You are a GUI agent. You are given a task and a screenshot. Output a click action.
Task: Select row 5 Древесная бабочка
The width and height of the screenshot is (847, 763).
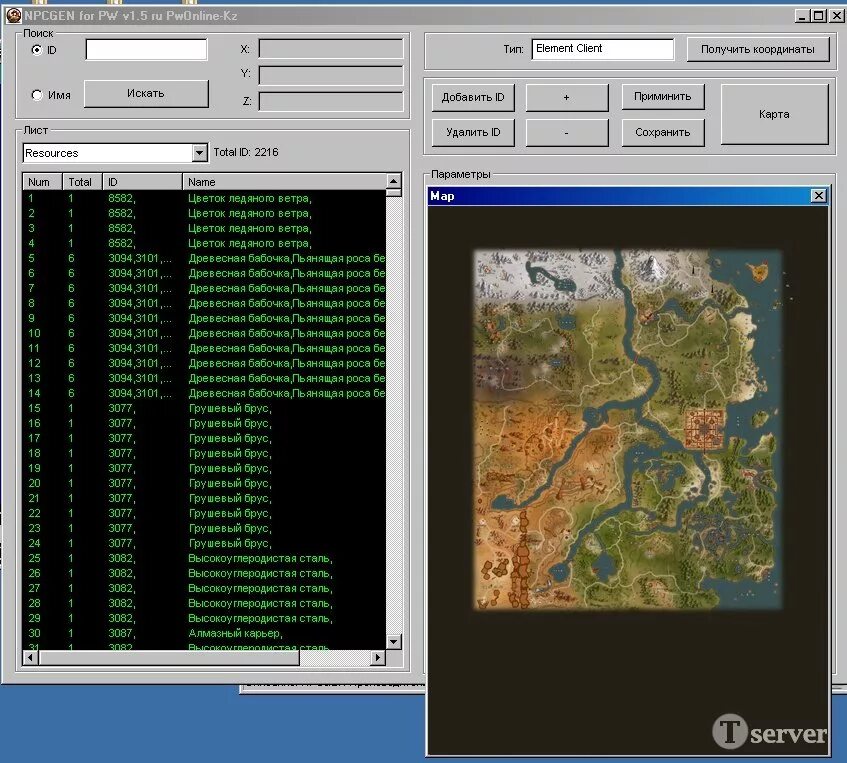[x=204, y=258]
